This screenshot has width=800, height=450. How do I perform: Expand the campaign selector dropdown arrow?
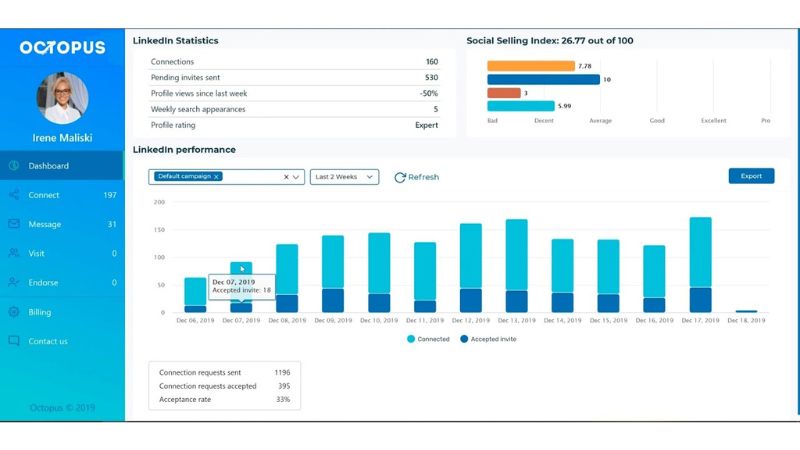coord(296,177)
